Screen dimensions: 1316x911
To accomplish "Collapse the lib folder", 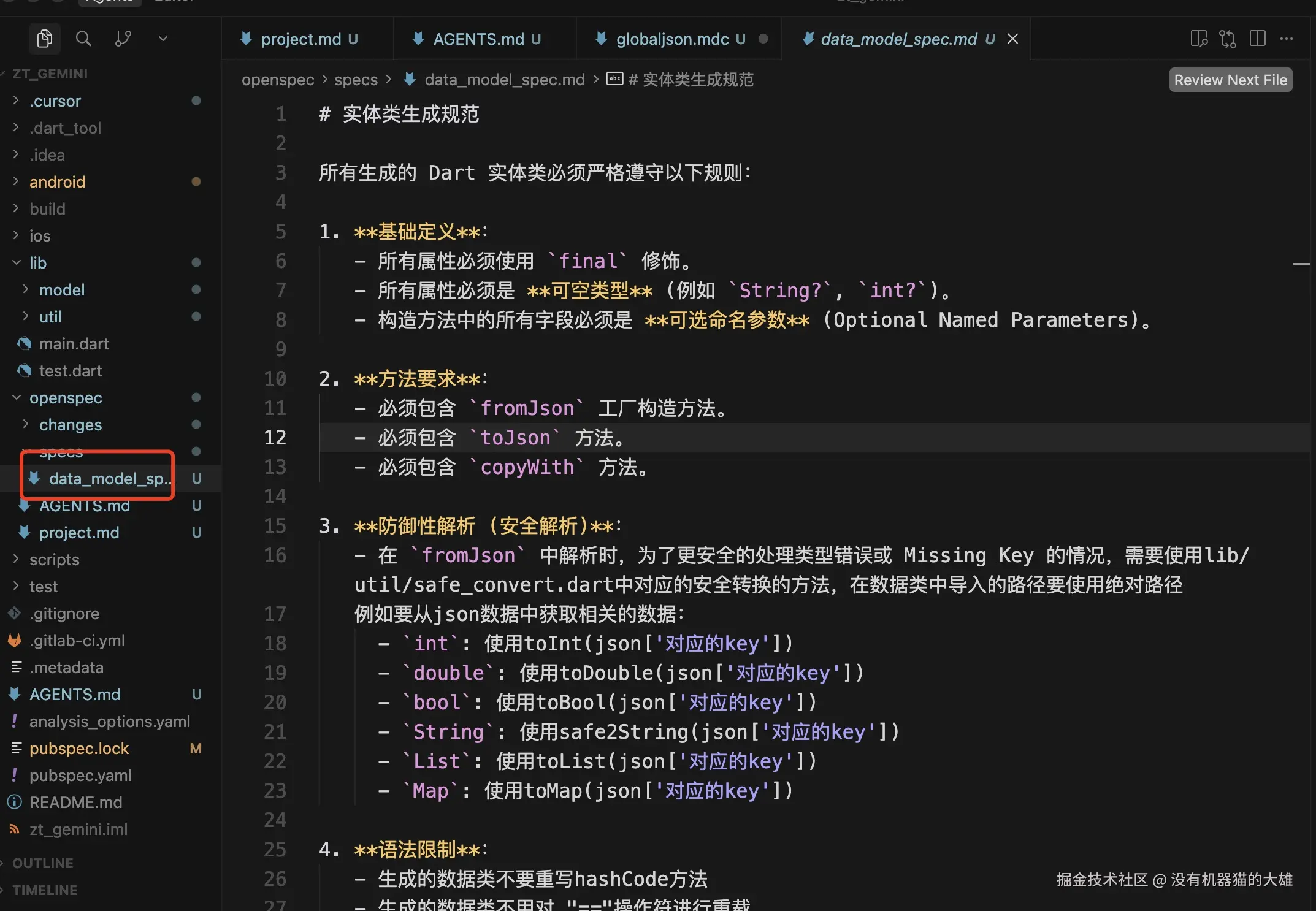I will click(x=38, y=263).
